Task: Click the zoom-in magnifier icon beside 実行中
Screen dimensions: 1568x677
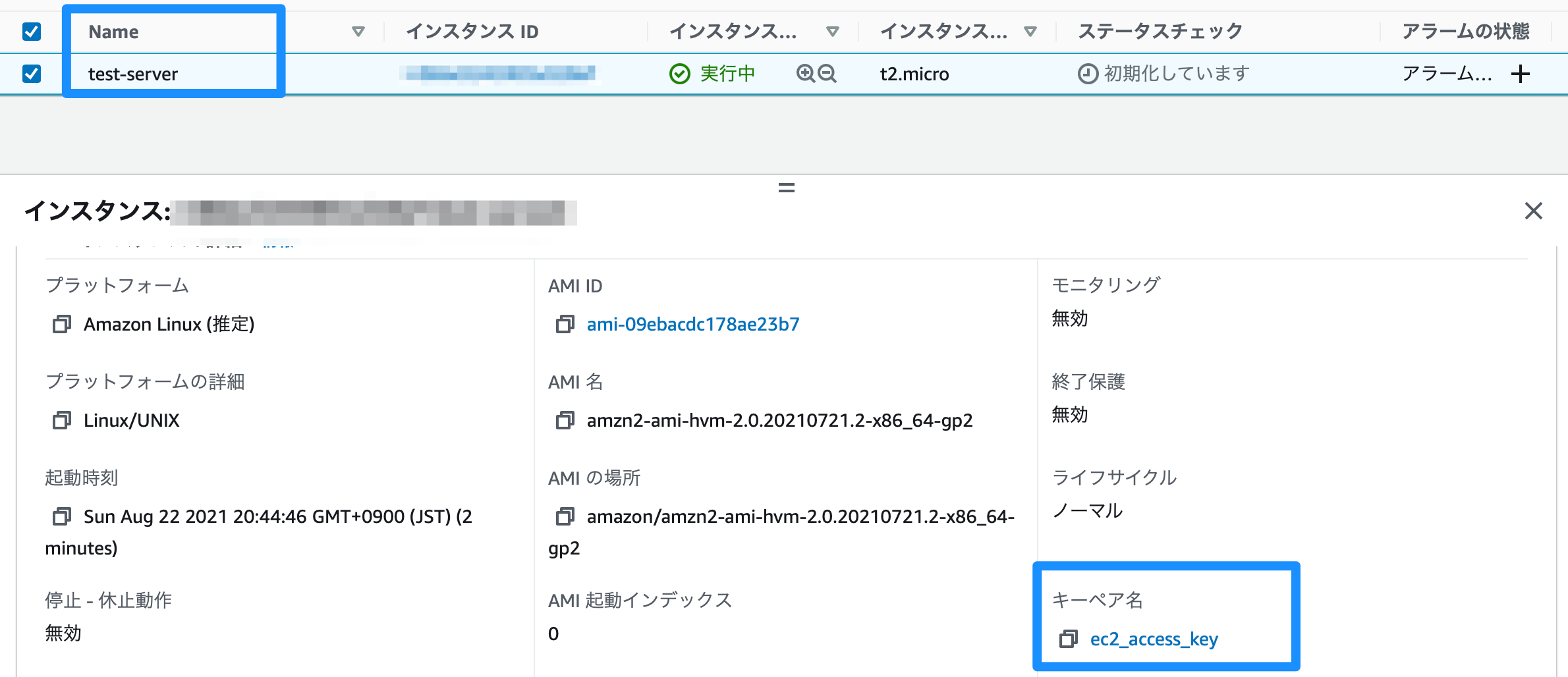Action: [806, 73]
